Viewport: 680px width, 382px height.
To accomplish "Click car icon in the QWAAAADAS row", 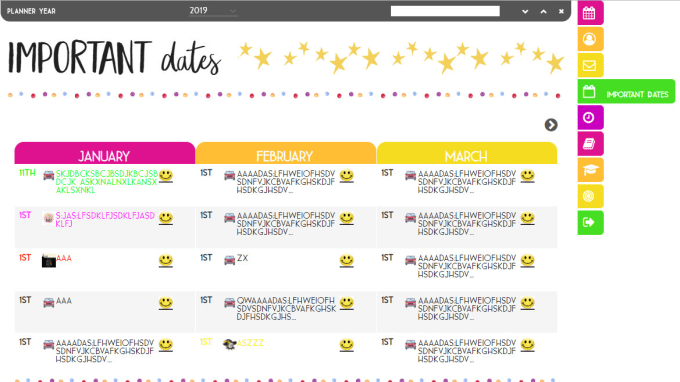I will tap(229, 303).
